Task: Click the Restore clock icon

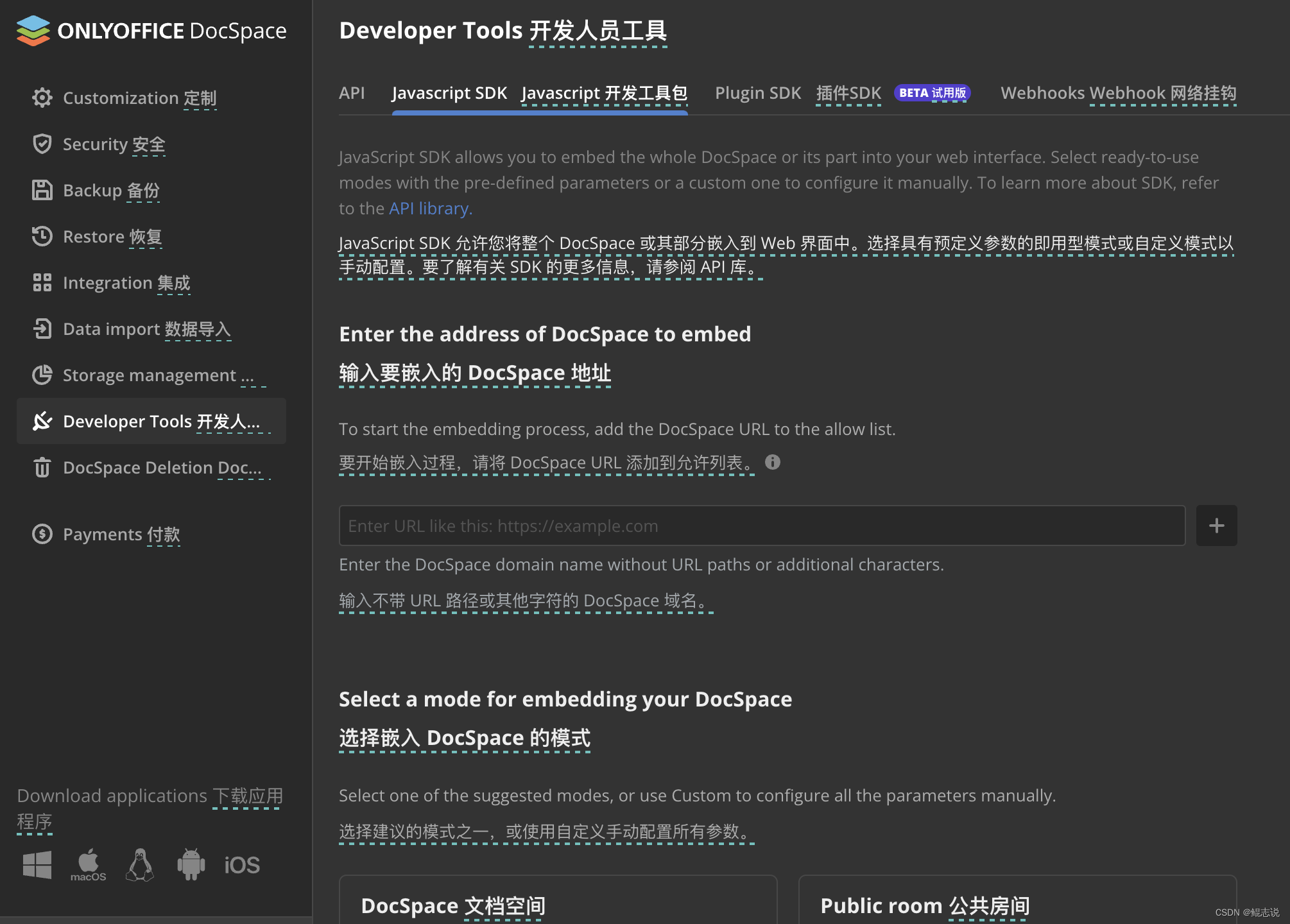Action: 42,236
